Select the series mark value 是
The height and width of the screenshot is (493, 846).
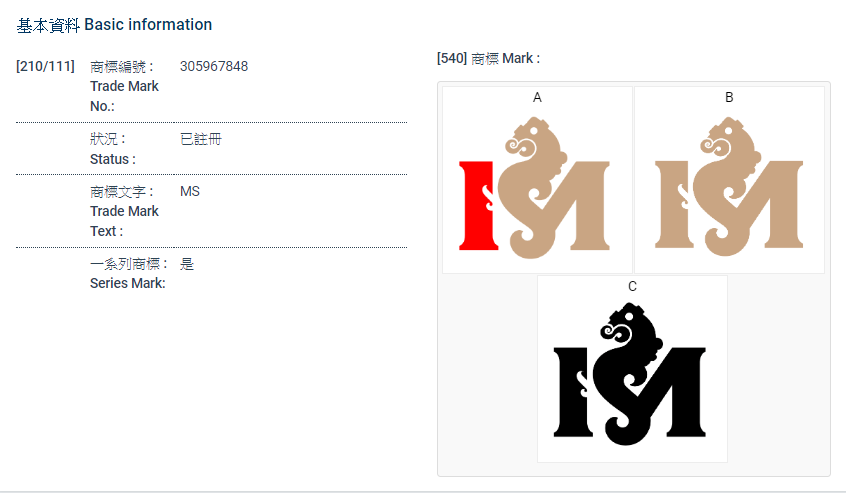click(187, 264)
